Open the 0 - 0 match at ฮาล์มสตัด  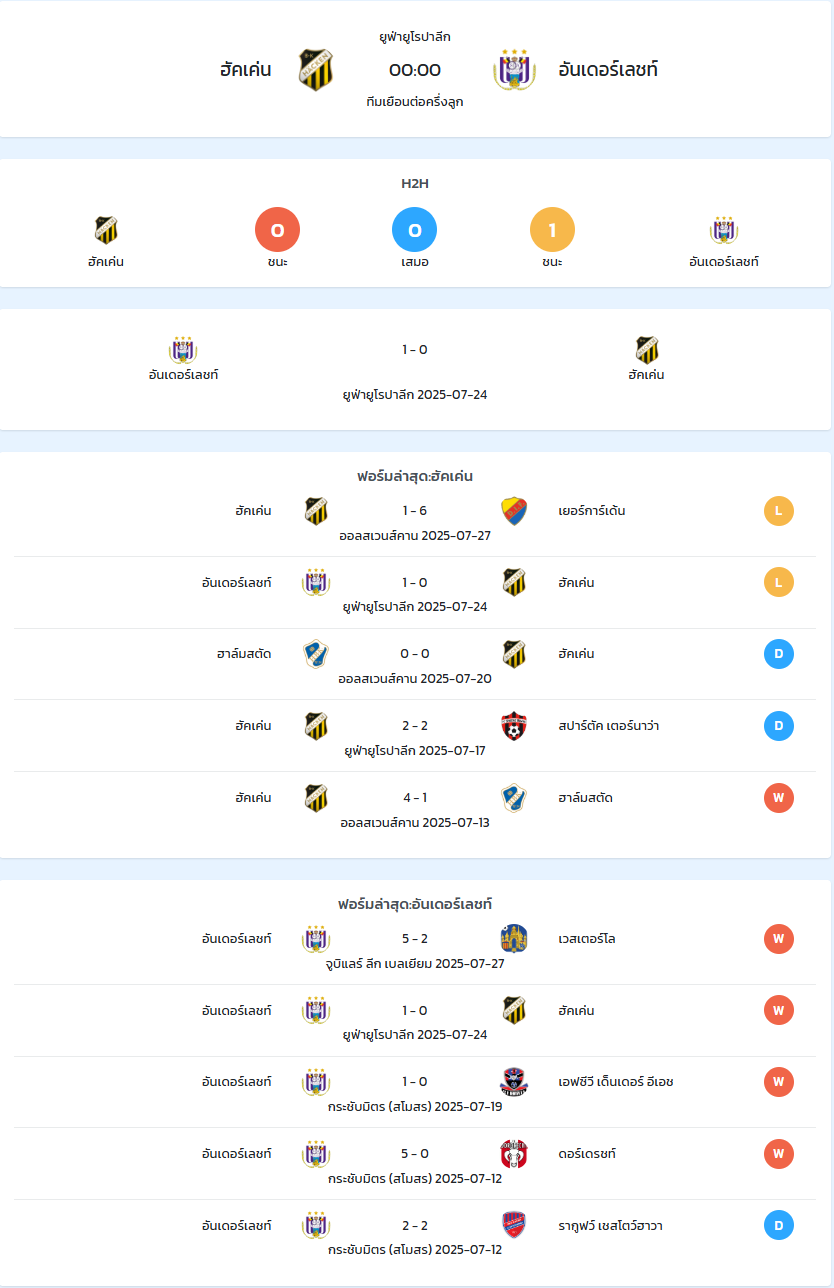415,664
